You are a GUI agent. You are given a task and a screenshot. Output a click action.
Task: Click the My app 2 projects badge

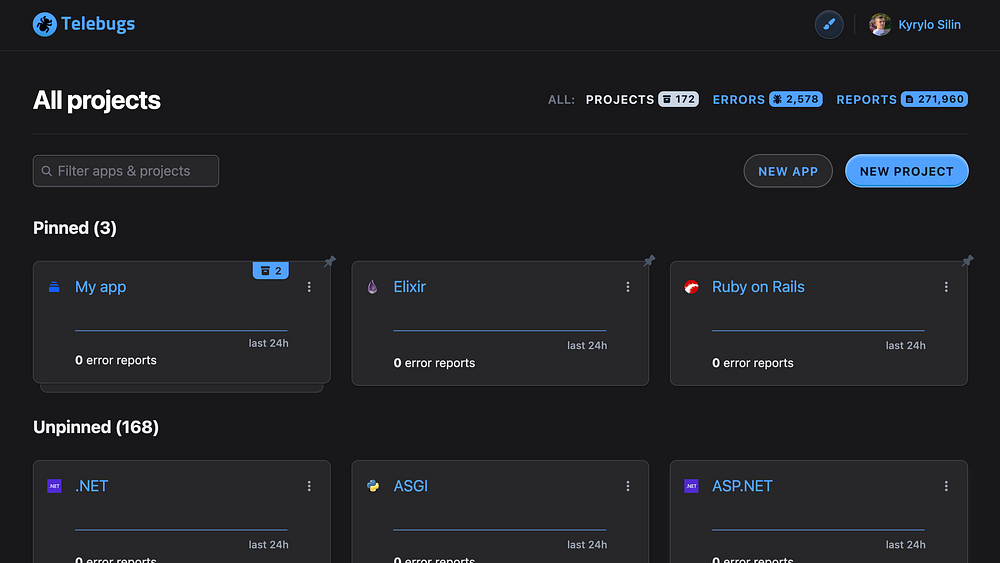point(271,271)
